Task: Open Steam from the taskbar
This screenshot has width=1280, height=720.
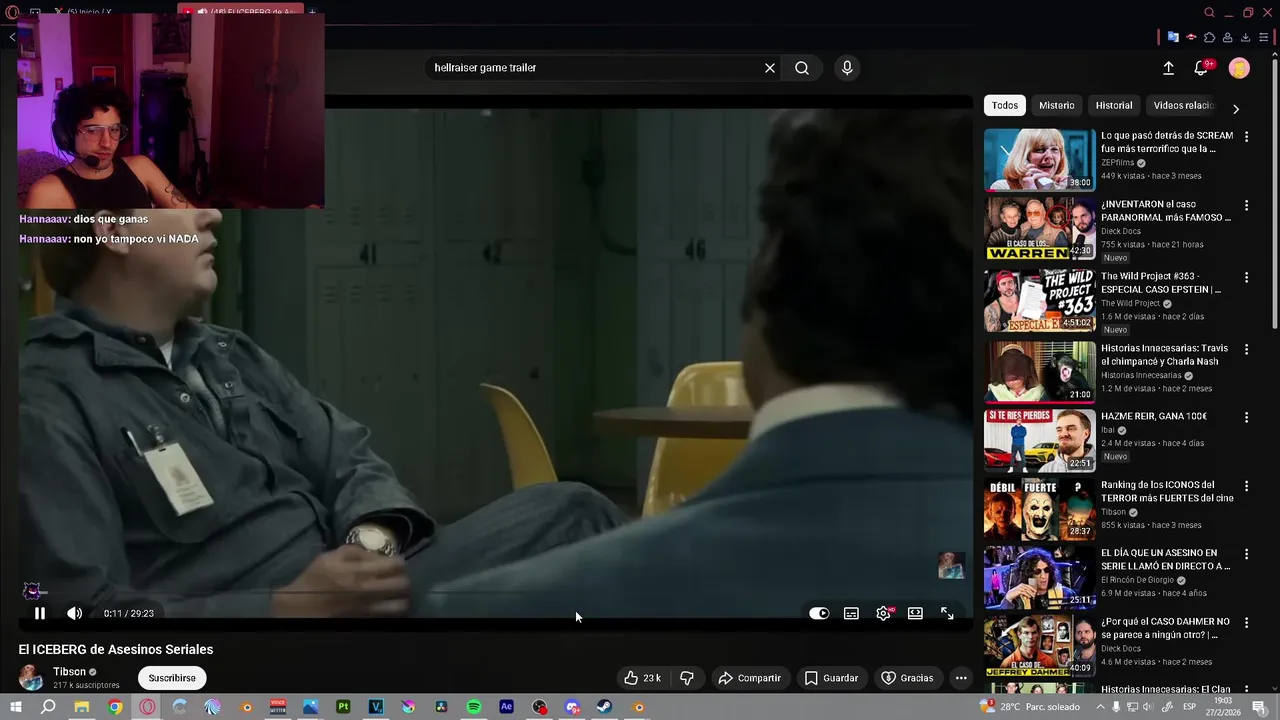Action: click(x=605, y=707)
